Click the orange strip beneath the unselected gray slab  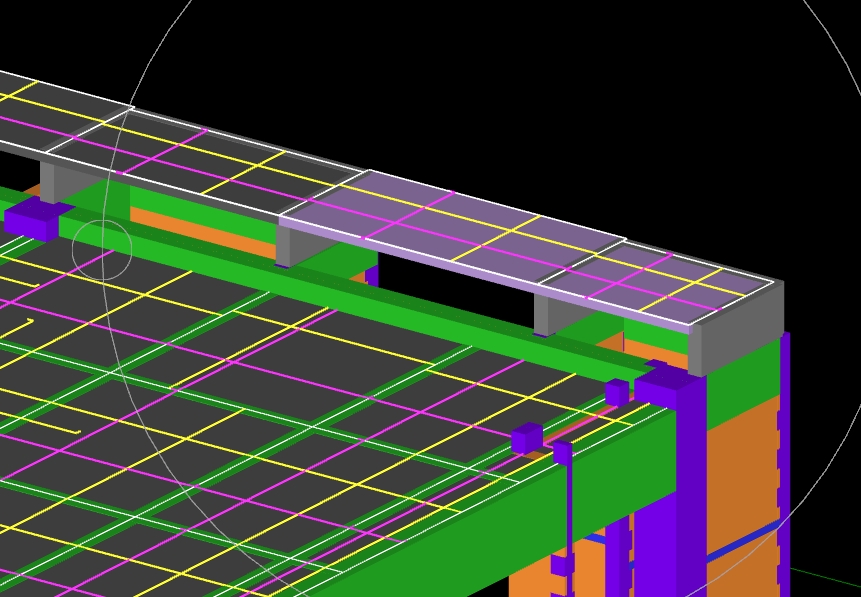(x=202, y=232)
